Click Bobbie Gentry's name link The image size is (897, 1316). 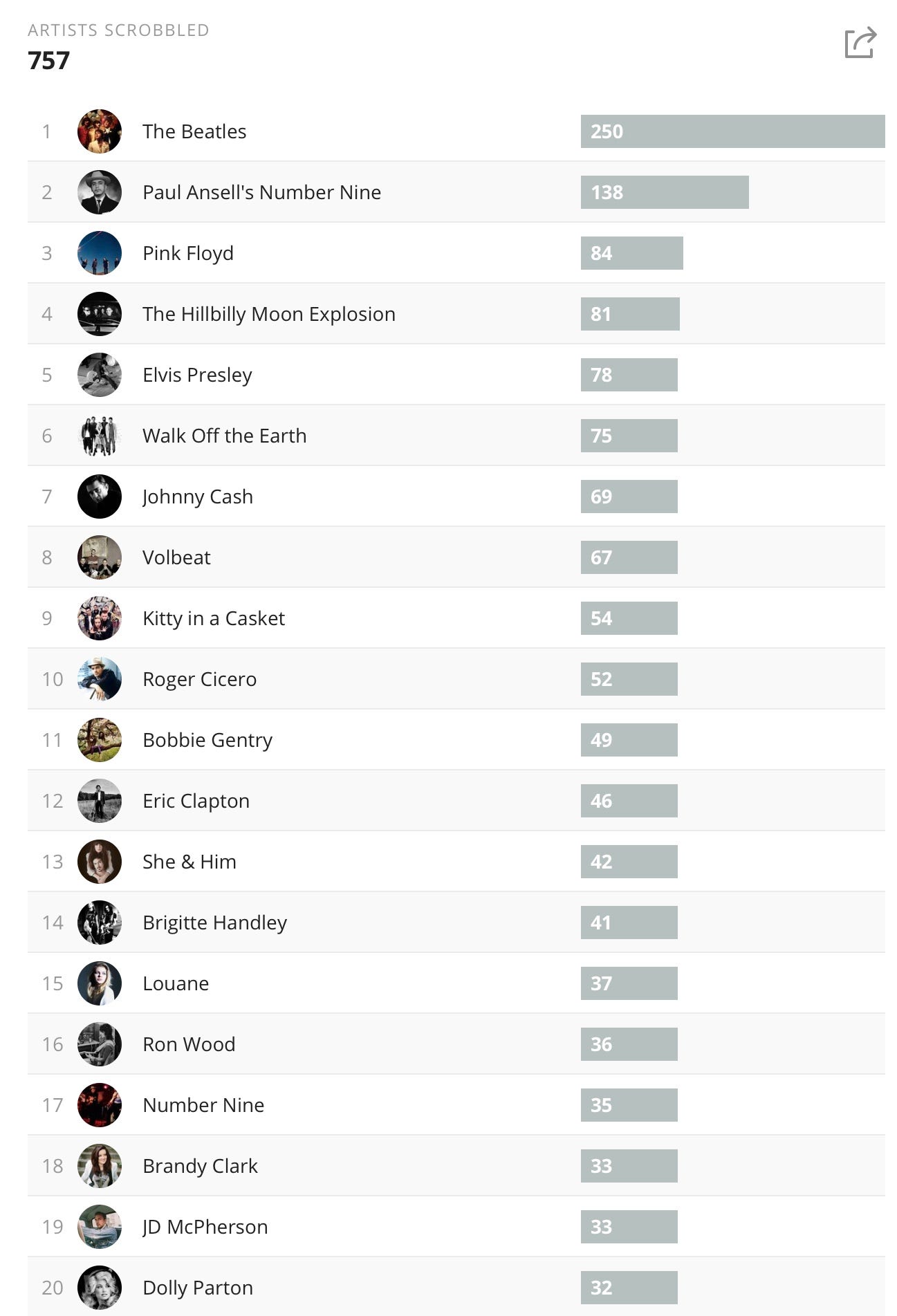(x=207, y=740)
